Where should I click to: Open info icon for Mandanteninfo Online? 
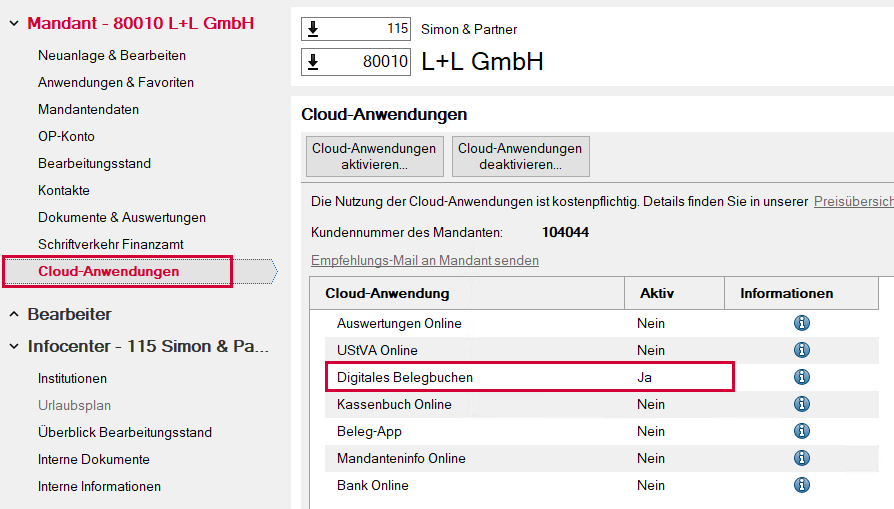(802, 458)
